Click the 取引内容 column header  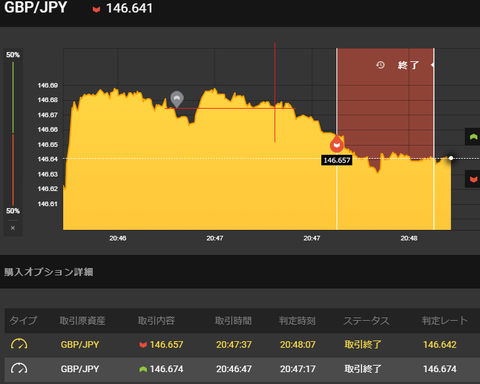click(x=156, y=321)
